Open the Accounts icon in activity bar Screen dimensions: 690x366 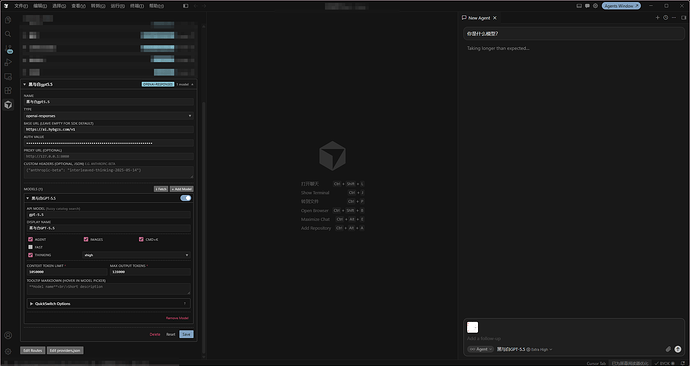pyautogui.click(x=8, y=335)
